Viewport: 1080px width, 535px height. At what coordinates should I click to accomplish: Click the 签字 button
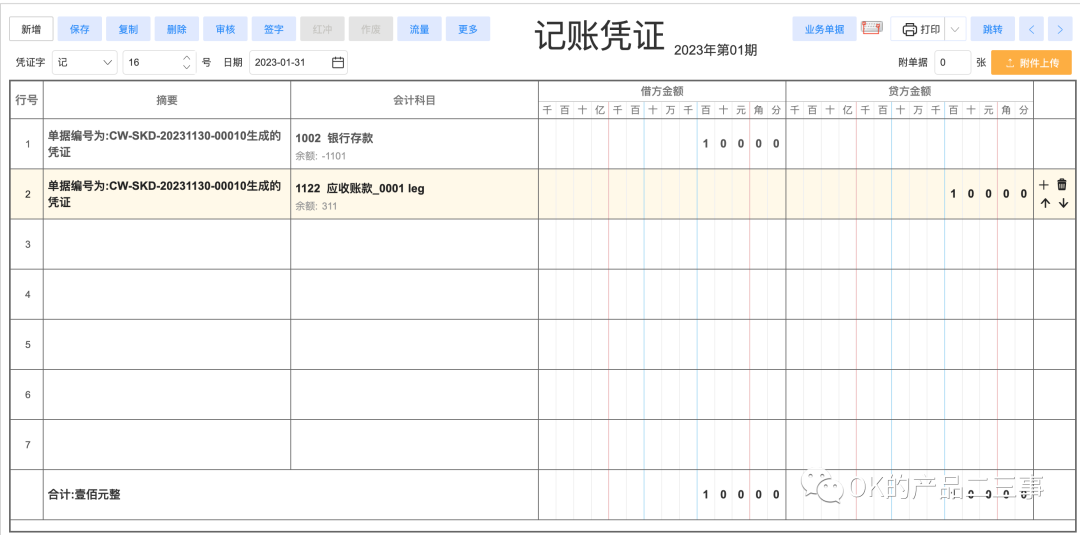tap(274, 29)
